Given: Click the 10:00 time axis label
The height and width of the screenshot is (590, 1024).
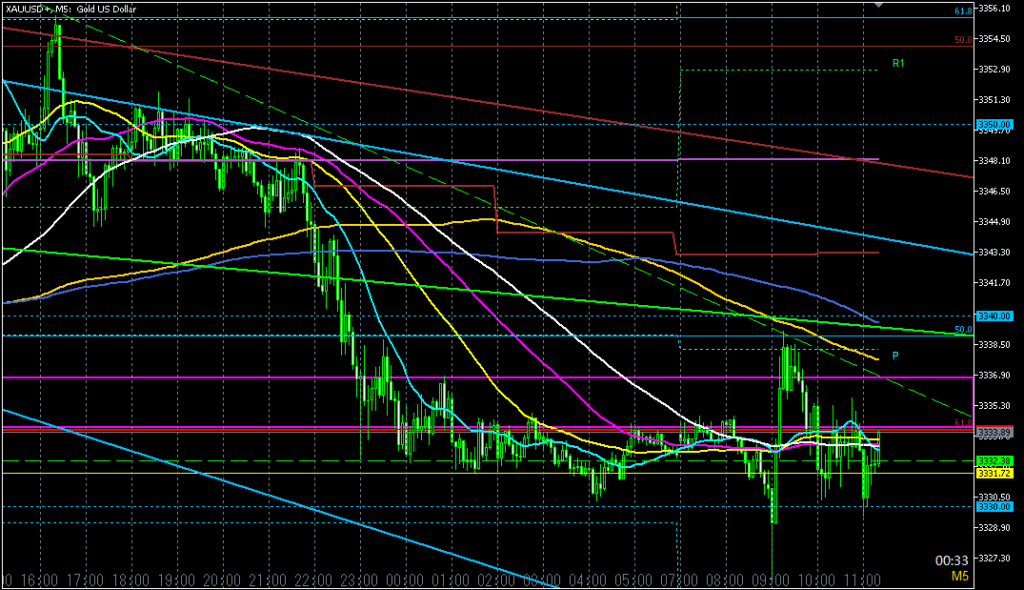Looking at the screenshot, I should pyautogui.click(x=817, y=581).
